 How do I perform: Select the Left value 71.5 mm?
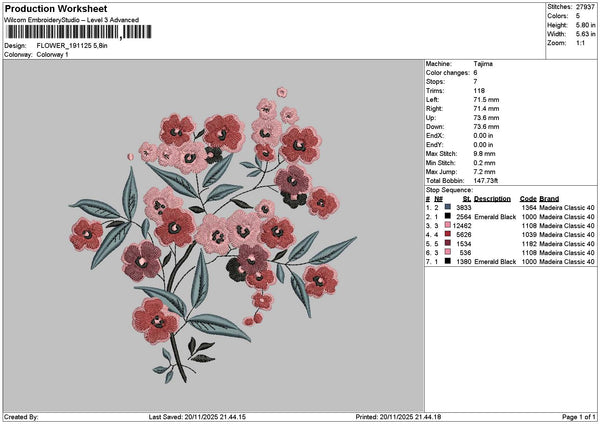[x=486, y=100]
